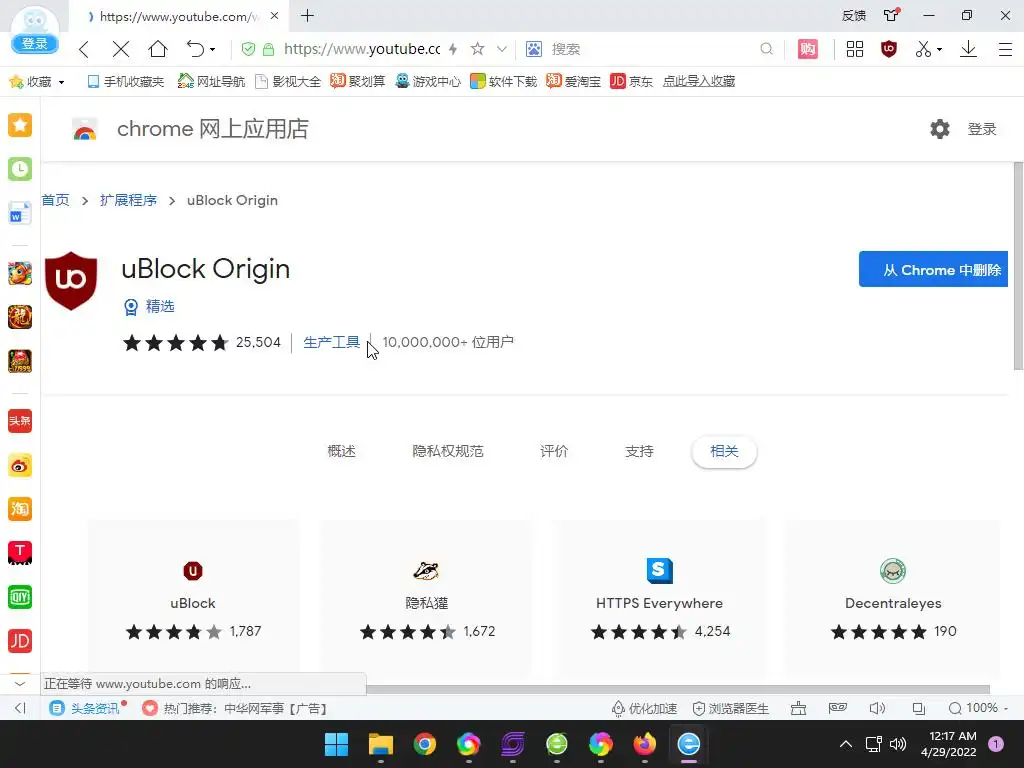Click the 生产工具 category link
Image resolution: width=1024 pixels, height=768 pixels.
click(331, 342)
